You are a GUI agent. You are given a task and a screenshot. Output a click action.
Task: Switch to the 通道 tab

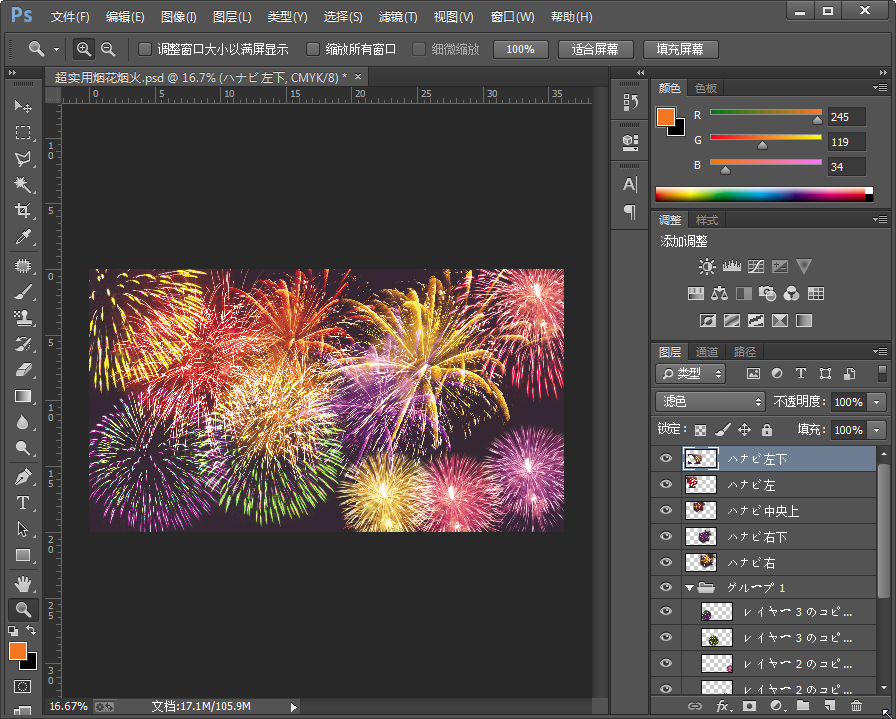click(x=707, y=352)
